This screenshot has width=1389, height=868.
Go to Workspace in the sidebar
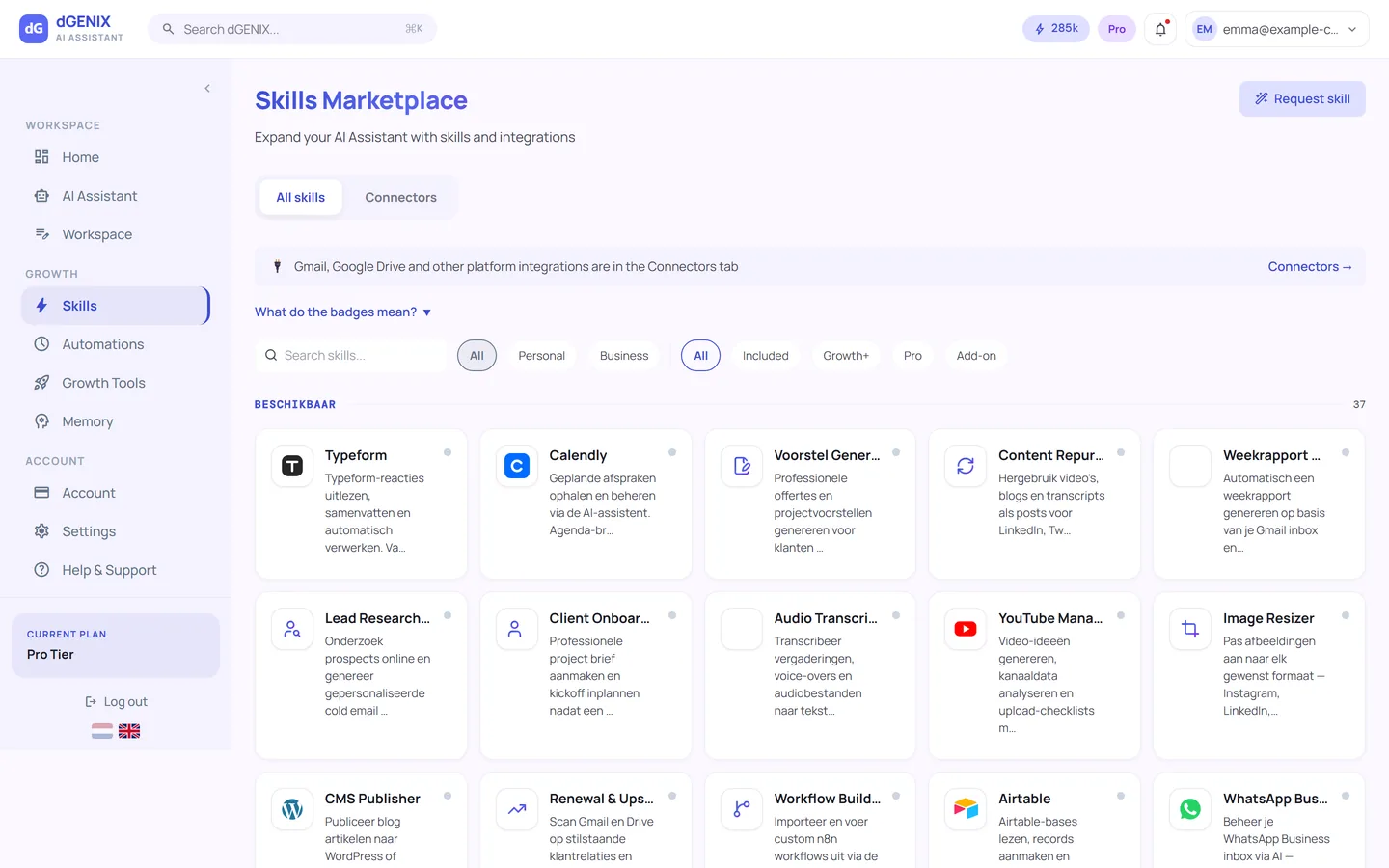click(116, 234)
